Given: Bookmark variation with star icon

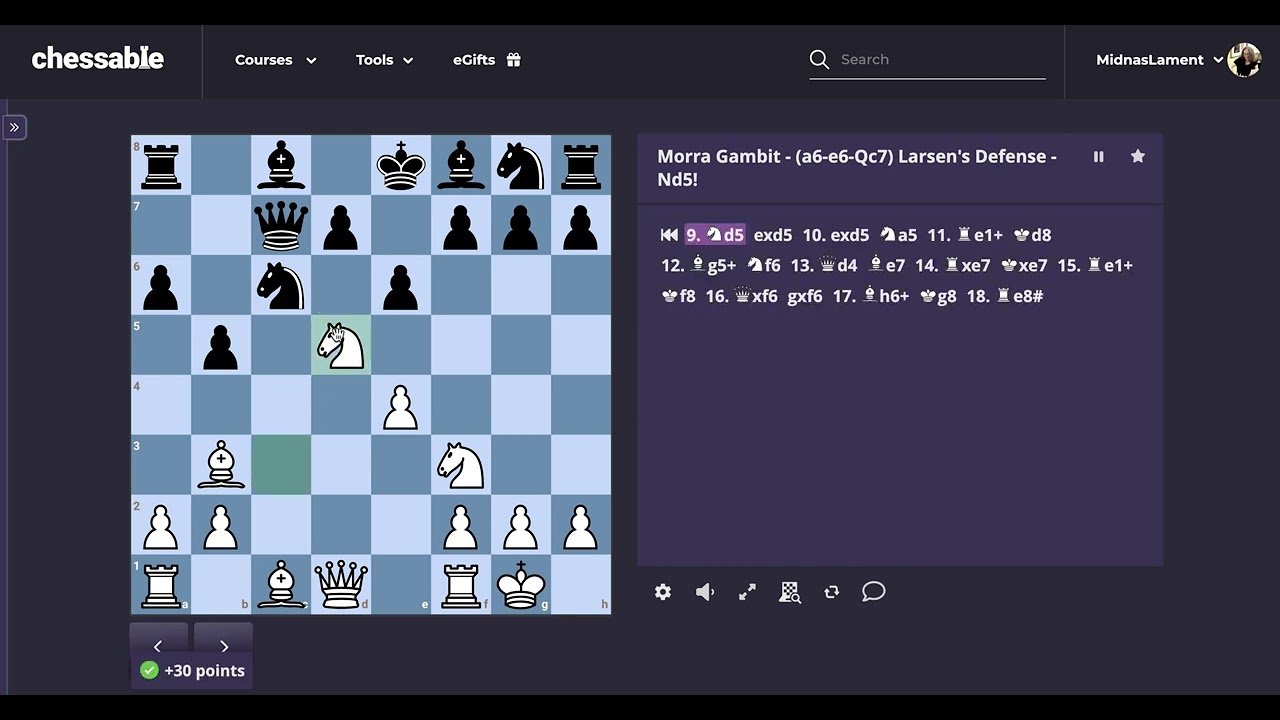Looking at the screenshot, I should pos(1137,157).
